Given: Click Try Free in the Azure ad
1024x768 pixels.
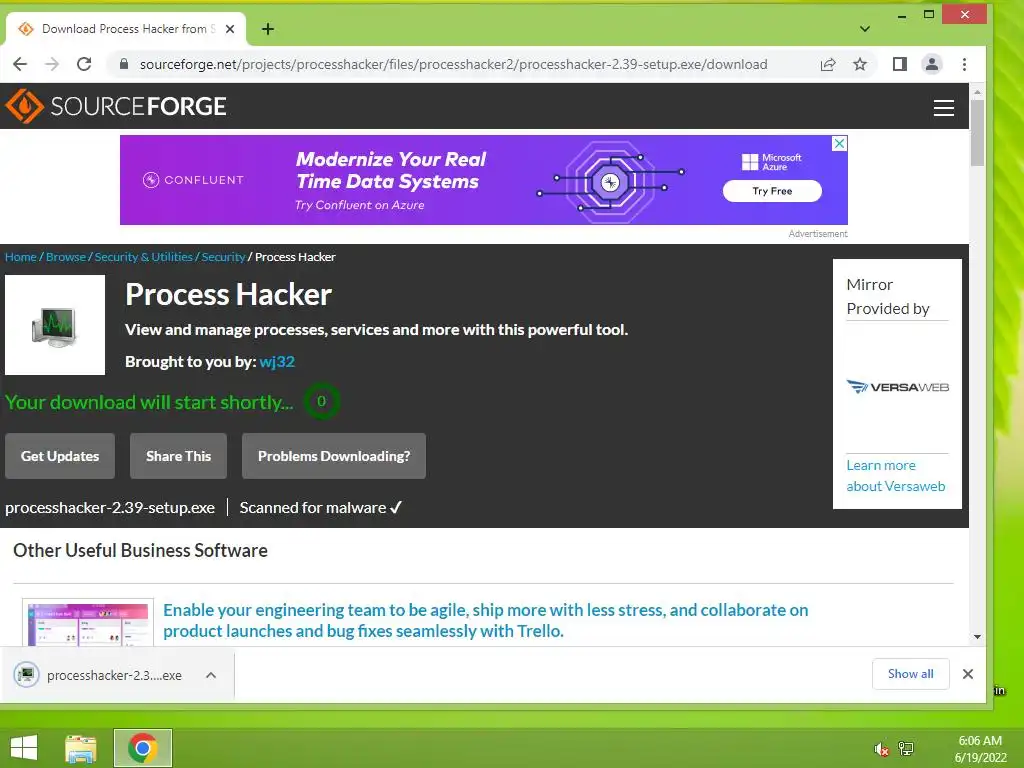Looking at the screenshot, I should coord(772,191).
